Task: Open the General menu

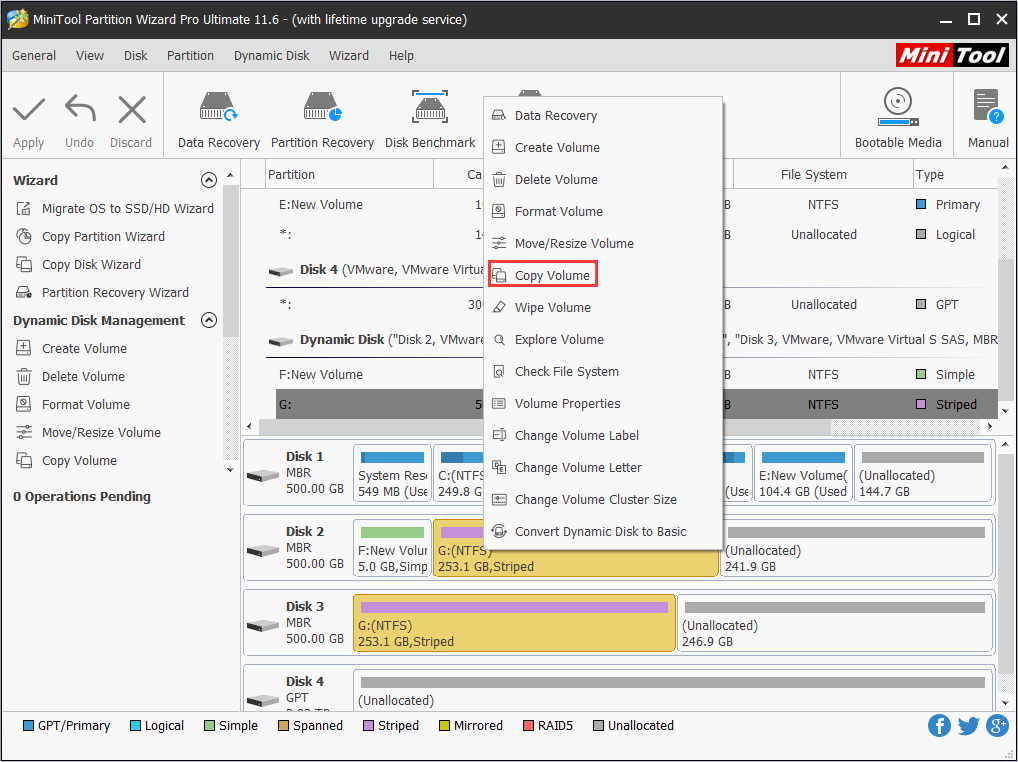Action: (x=34, y=56)
